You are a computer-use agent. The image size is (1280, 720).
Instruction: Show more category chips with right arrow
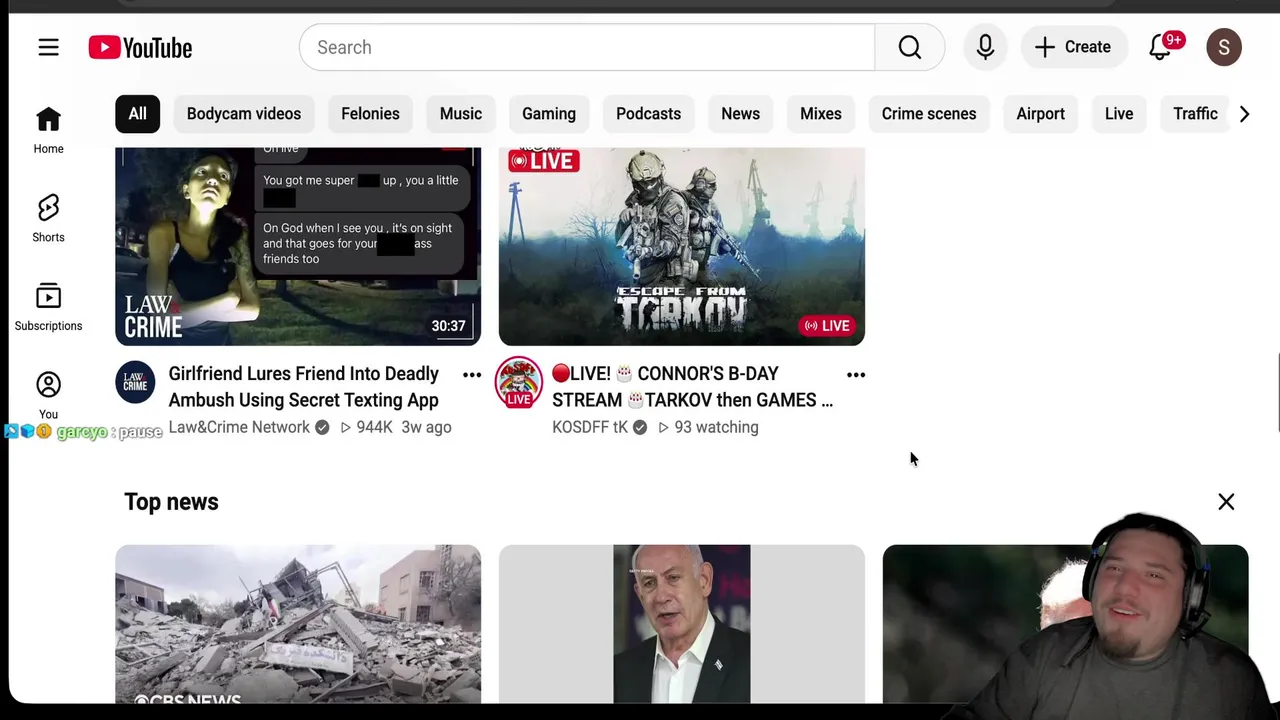[1244, 114]
